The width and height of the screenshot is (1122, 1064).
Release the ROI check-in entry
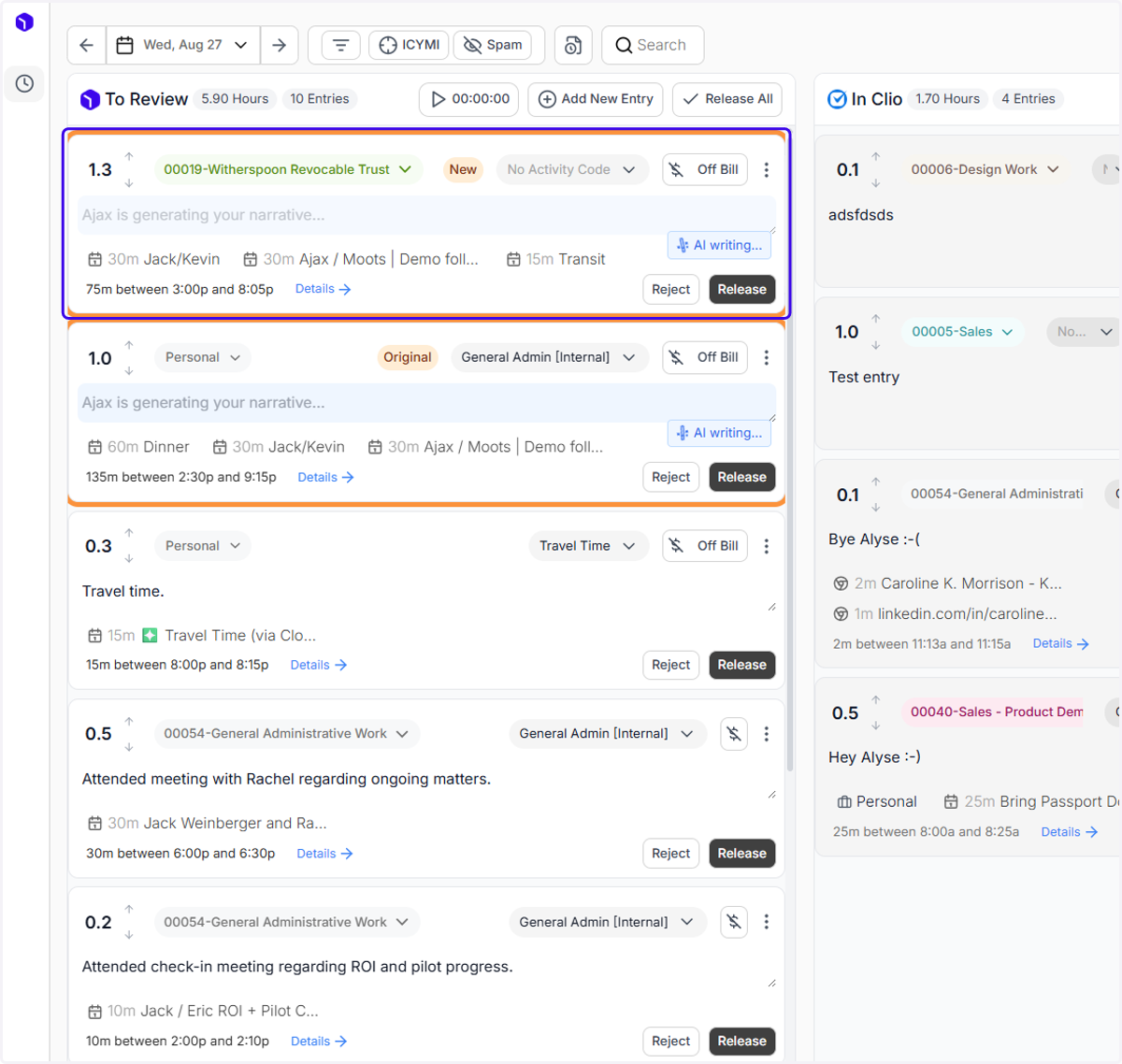(742, 1041)
